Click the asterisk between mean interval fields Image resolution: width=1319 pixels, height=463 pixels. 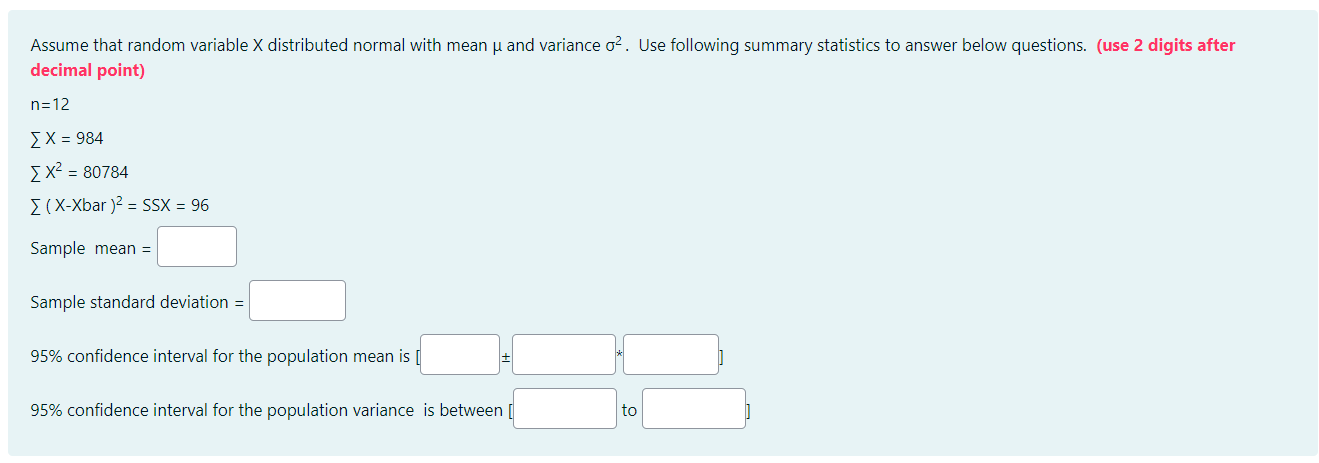point(619,352)
